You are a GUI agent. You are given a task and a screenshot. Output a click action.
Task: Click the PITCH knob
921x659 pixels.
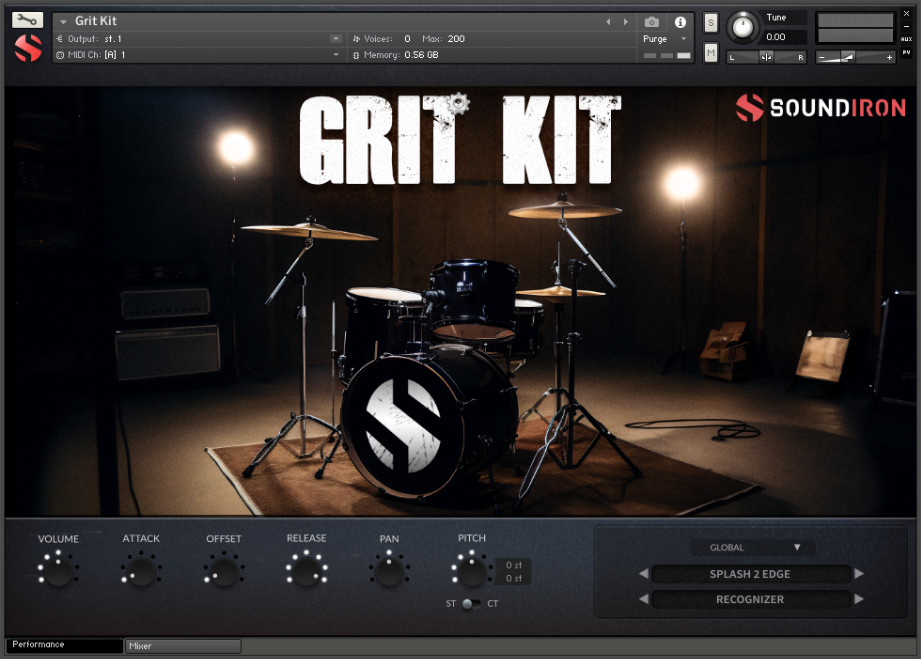(x=471, y=570)
